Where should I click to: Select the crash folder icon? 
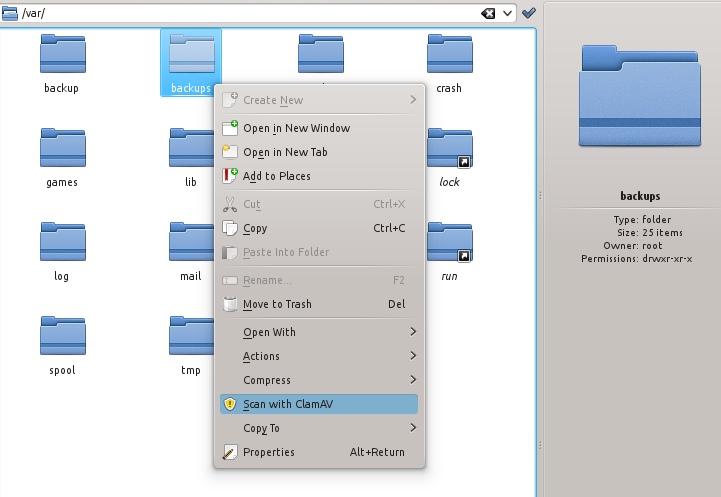coord(450,54)
